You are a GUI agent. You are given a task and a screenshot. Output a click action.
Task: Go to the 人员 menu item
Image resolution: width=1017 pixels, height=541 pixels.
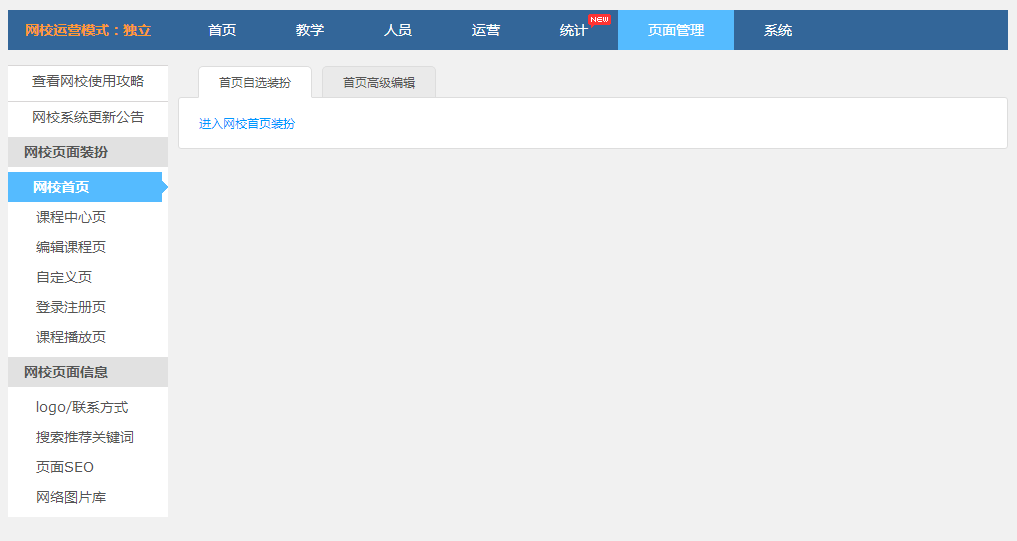(x=398, y=30)
